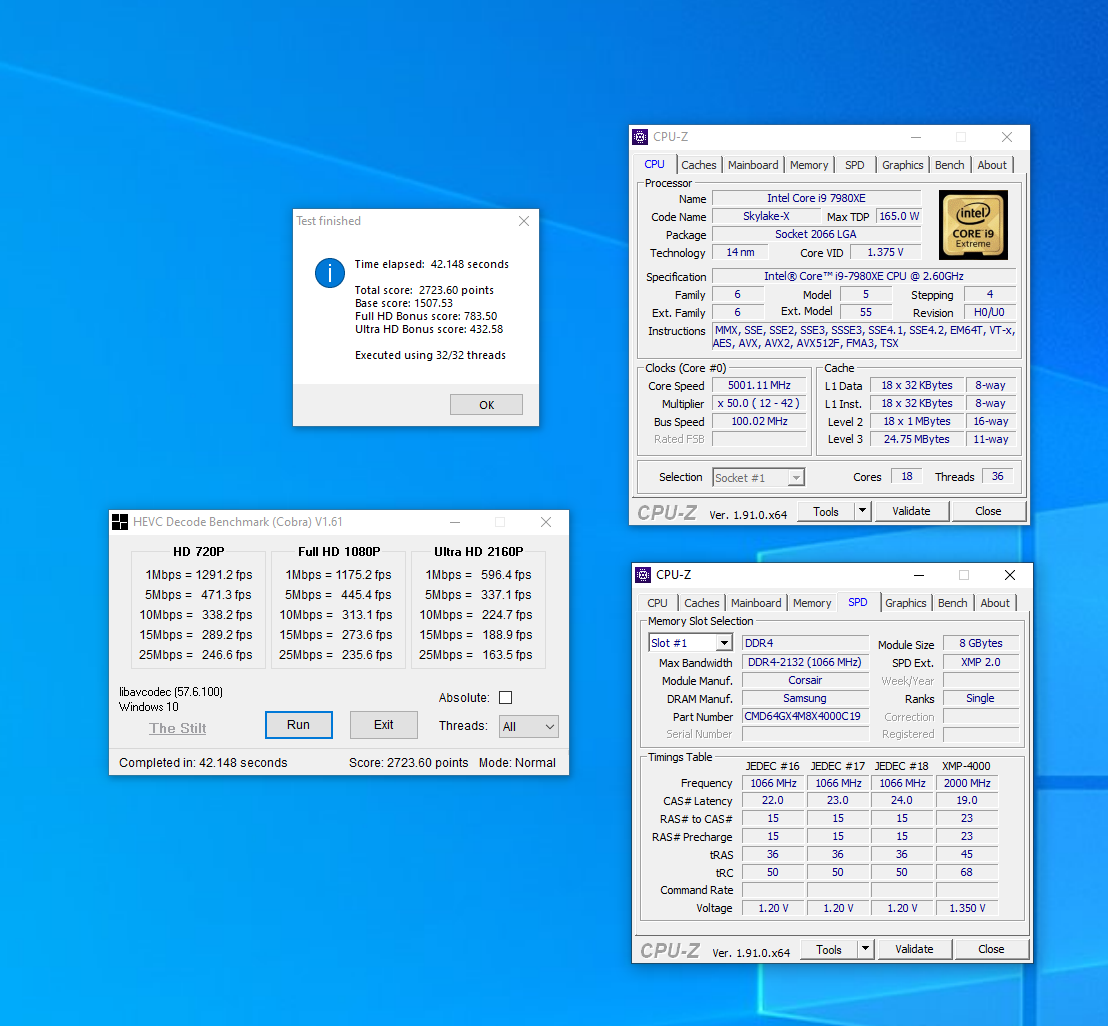
Task: Click the Module Manuf. Corsair field
Action: pyautogui.click(x=805, y=680)
